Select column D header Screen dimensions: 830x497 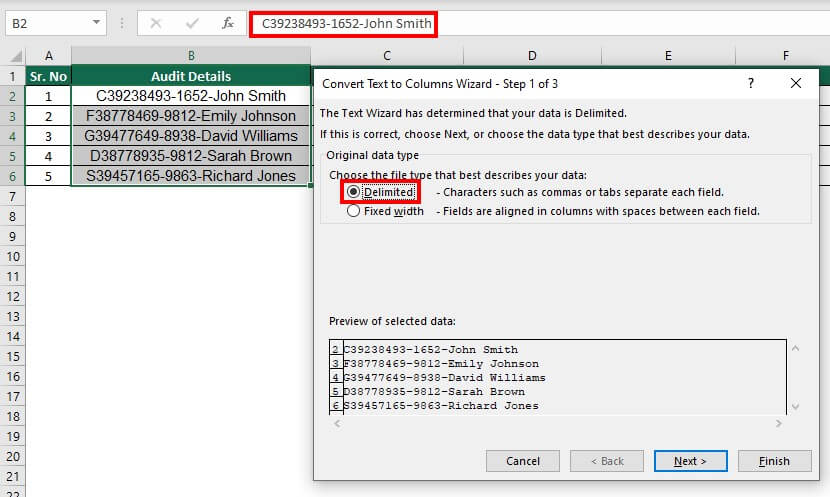click(x=532, y=56)
